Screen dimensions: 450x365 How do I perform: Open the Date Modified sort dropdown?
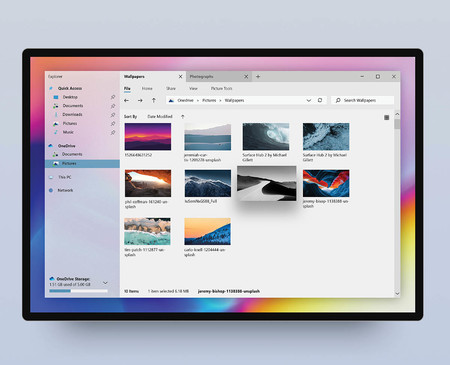point(160,117)
